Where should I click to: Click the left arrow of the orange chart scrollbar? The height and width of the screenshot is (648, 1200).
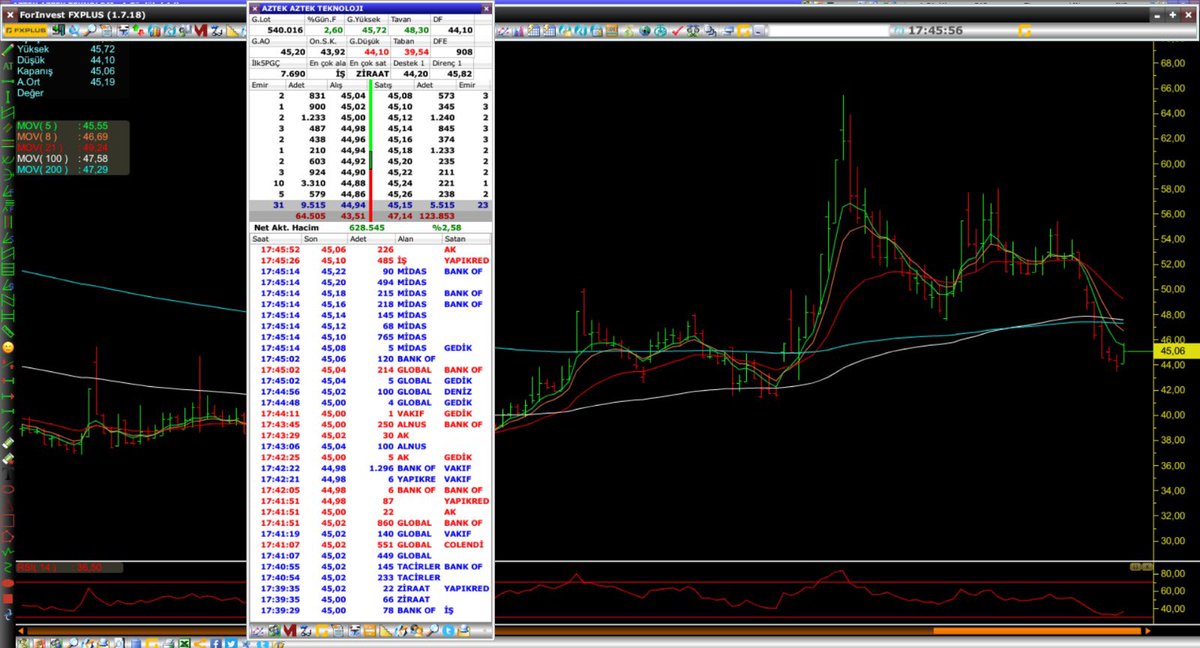[21, 631]
